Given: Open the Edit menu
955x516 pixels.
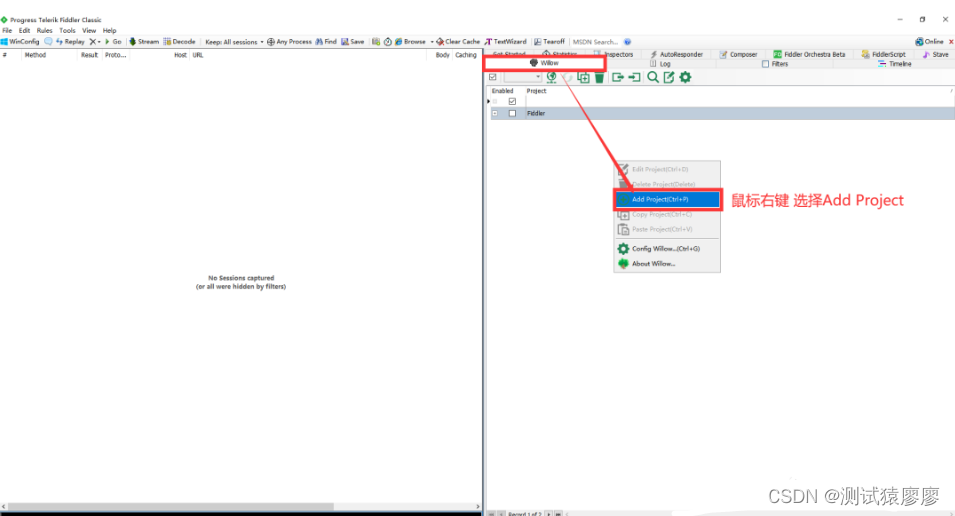Looking at the screenshot, I should tap(24, 30).
